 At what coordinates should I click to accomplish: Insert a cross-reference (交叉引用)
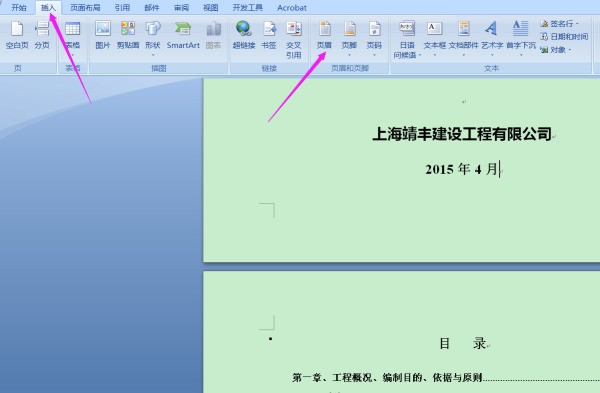pos(293,40)
